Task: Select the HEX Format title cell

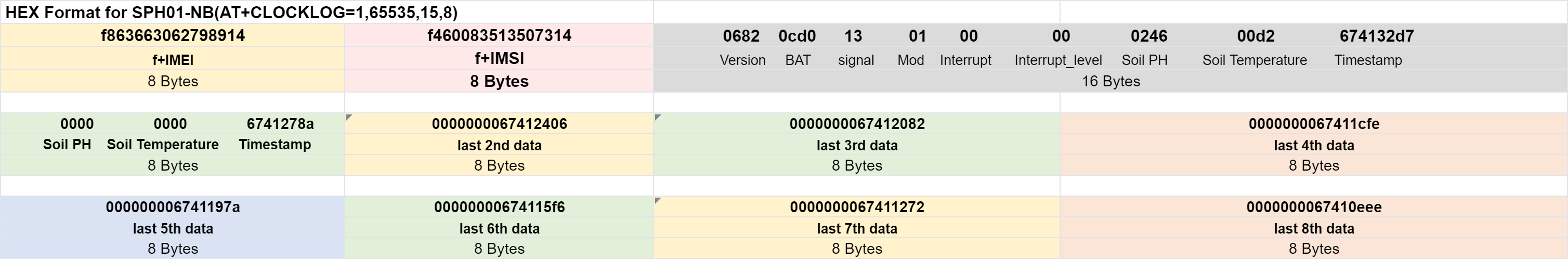Action: (x=326, y=12)
